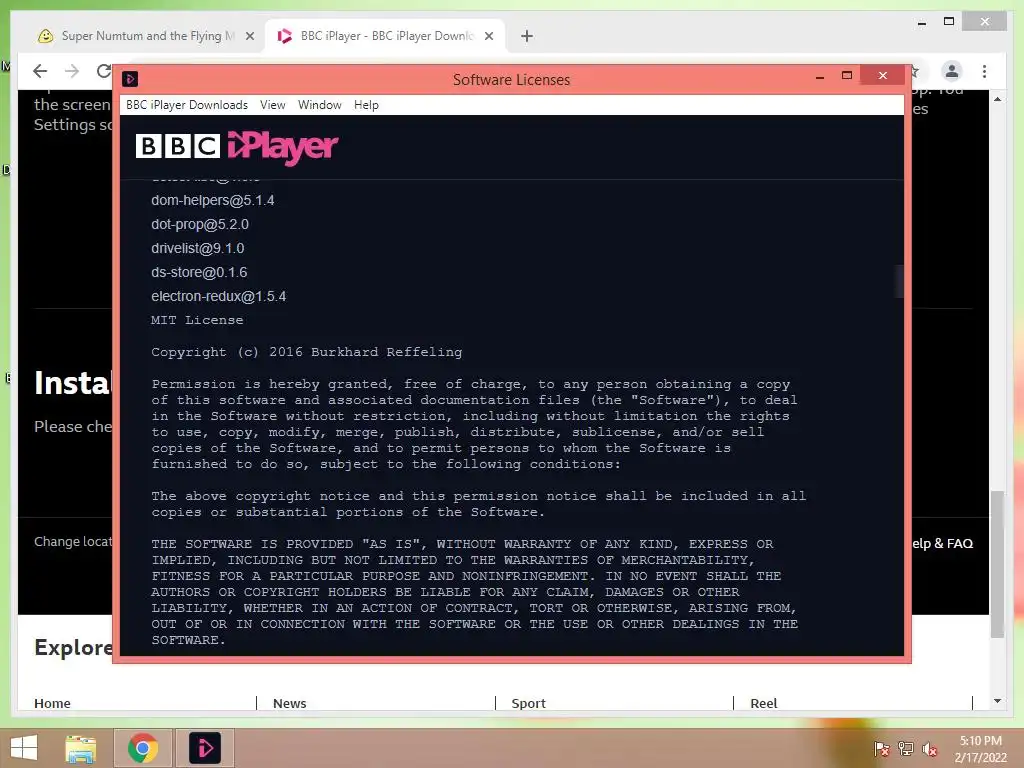The width and height of the screenshot is (1024, 768).
Task: Open the View menu
Action: click(x=272, y=105)
